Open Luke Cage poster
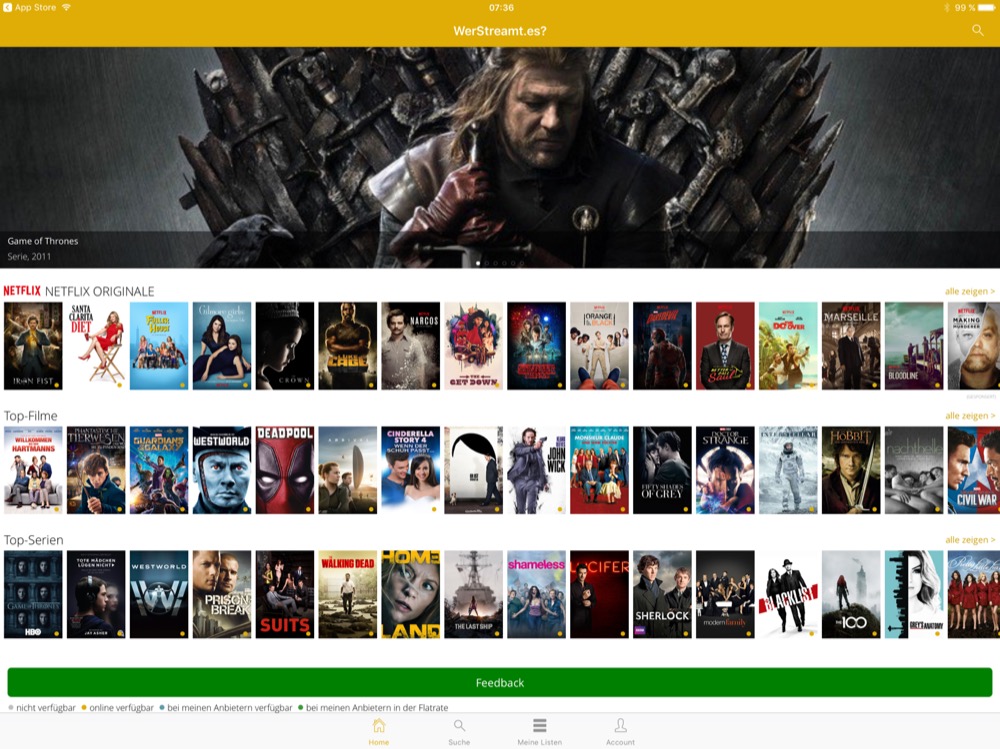Image resolution: width=1000 pixels, height=749 pixels. tap(348, 346)
